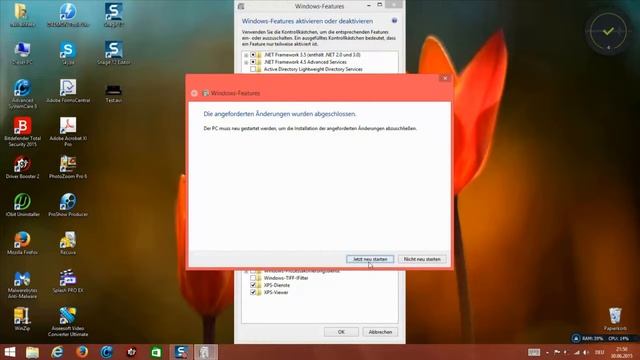
Task: Click RAM CPU performance monitor widget
Action: click(x=605, y=338)
